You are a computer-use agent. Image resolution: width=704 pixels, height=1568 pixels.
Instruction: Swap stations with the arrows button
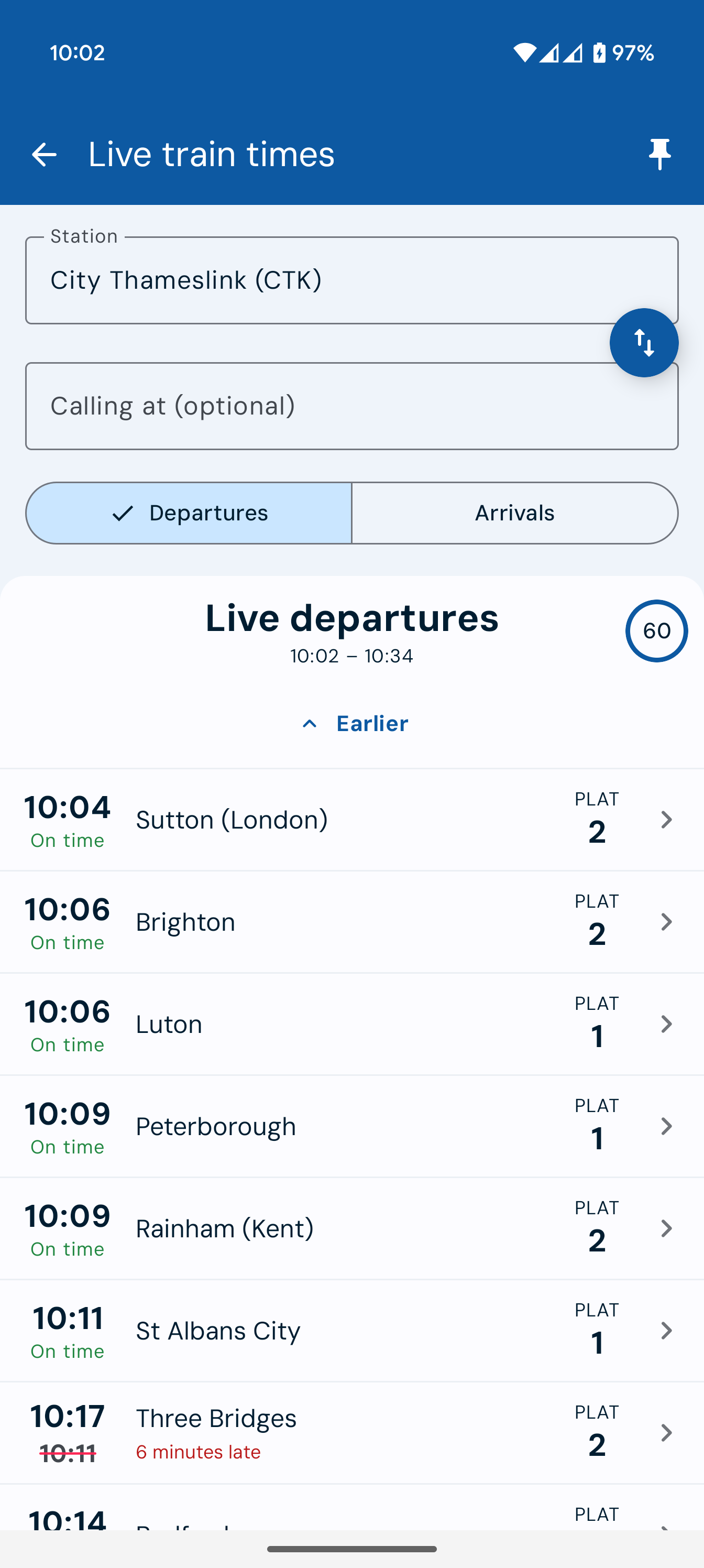644,343
